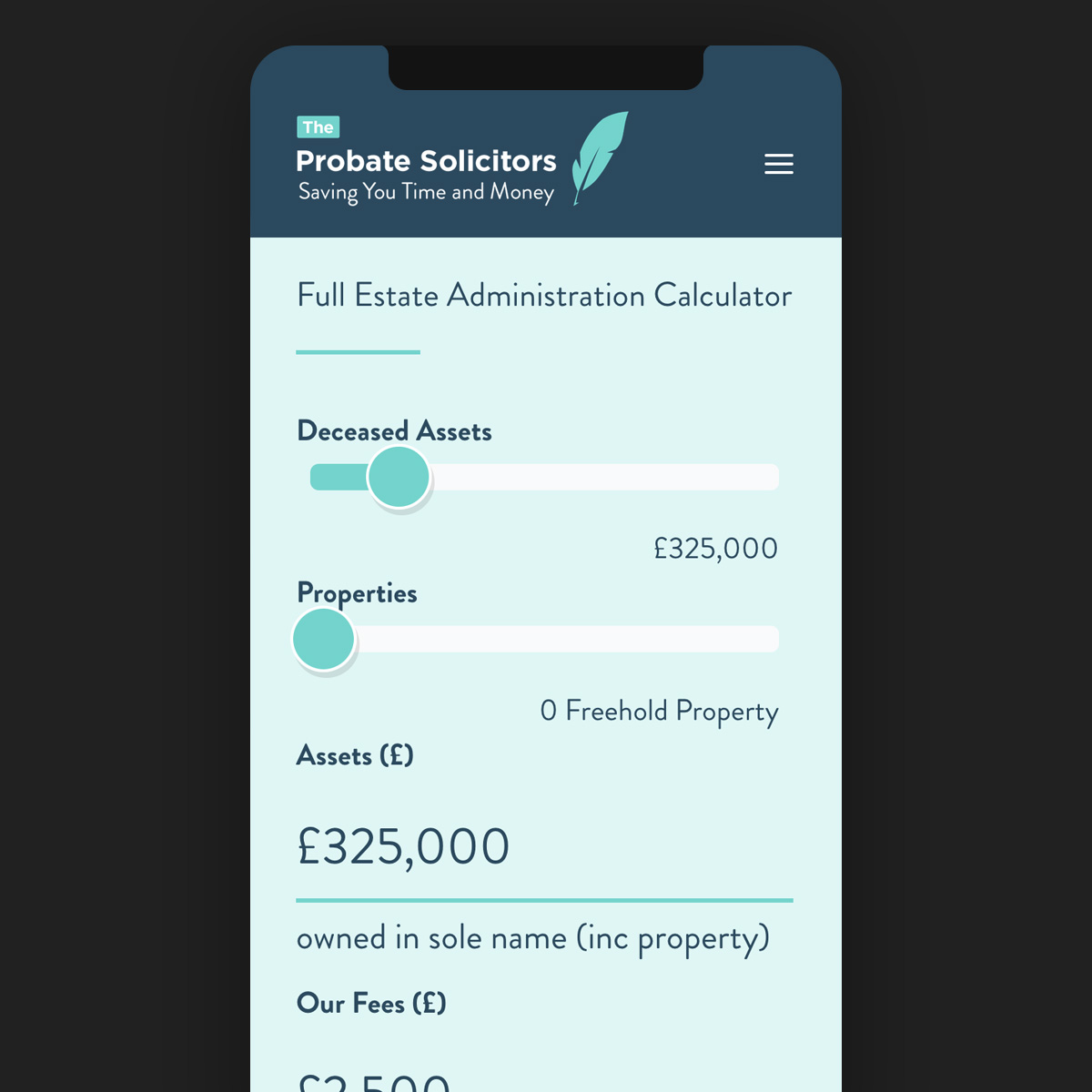Click the Deceased Assets slider handle
Image resolution: width=1092 pixels, height=1092 pixels.
(x=399, y=477)
